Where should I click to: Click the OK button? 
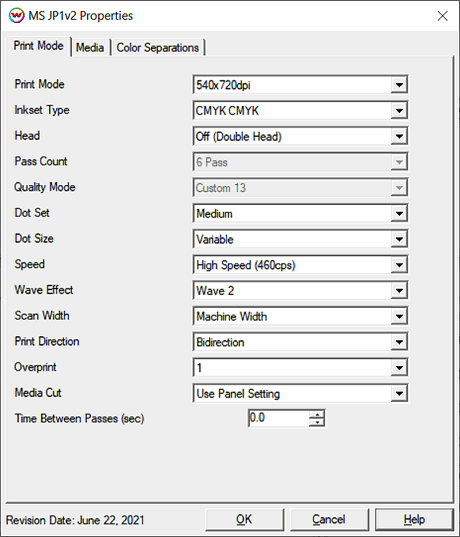click(244, 520)
